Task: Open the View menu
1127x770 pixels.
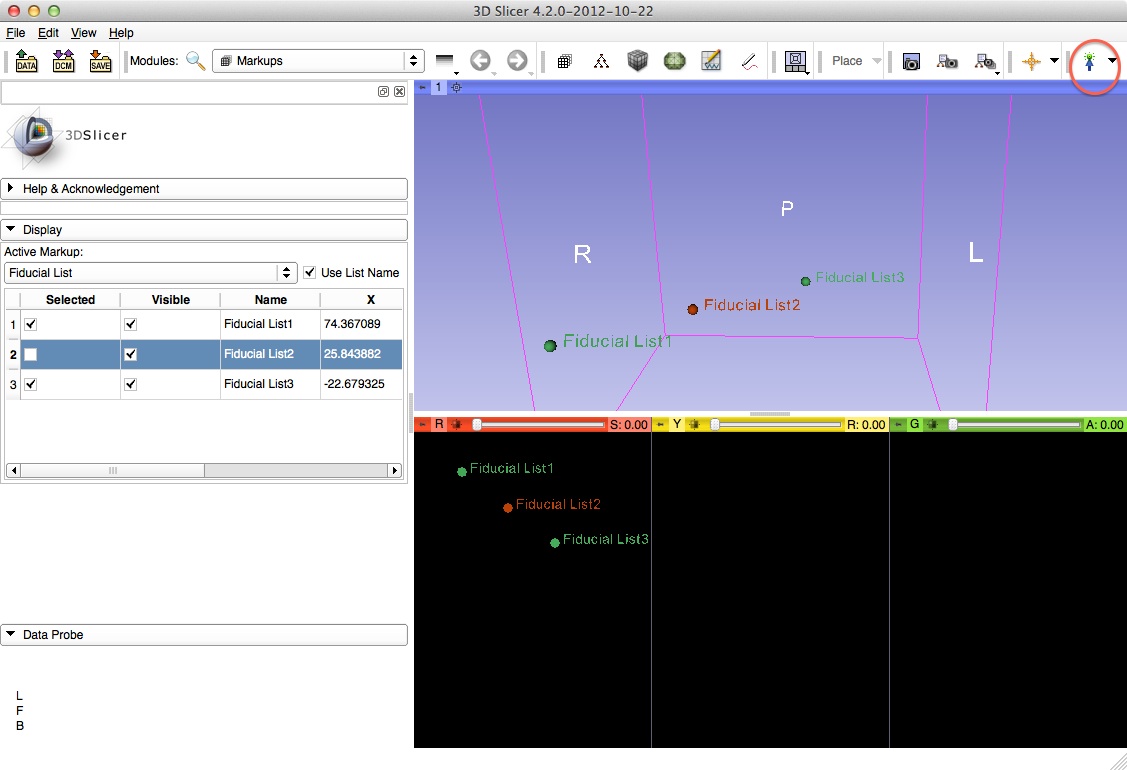Action: tap(83, 33)
